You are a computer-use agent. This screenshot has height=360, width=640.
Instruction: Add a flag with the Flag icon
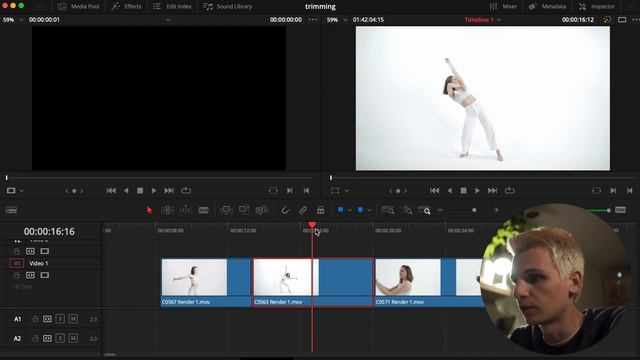click(x=340, y=210)
